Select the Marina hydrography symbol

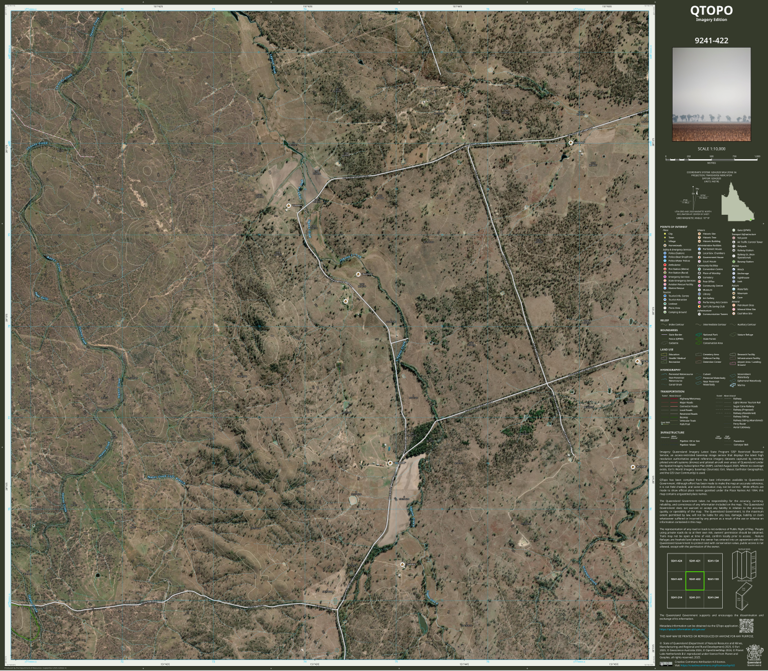733,385
